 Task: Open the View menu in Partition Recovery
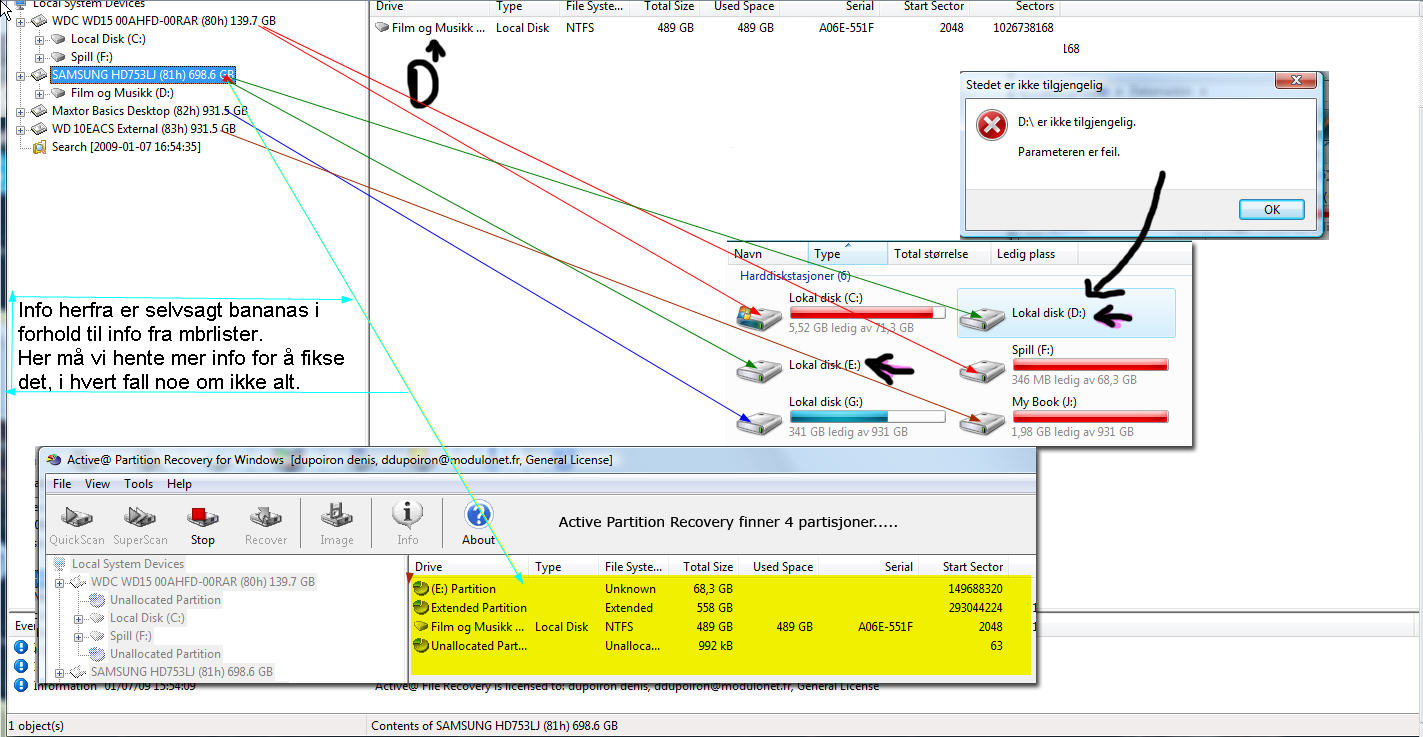point(98,484)
